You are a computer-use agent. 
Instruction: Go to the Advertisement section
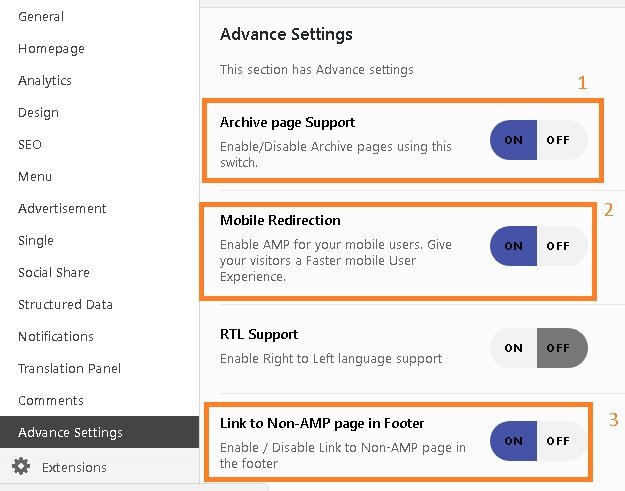point(62,209)
